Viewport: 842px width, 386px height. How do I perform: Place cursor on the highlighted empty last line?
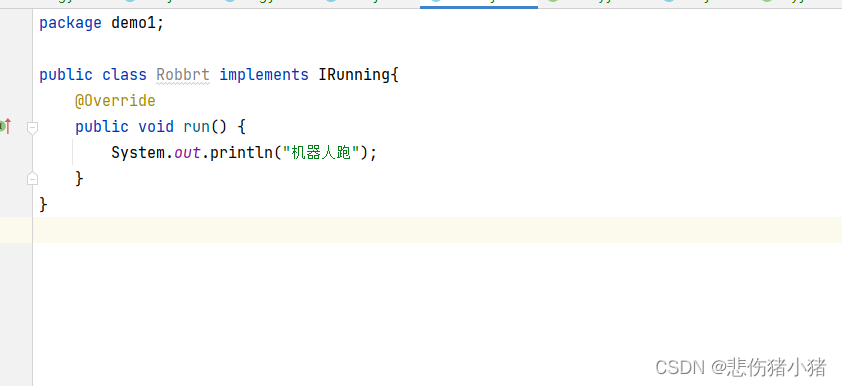(437, 230)
